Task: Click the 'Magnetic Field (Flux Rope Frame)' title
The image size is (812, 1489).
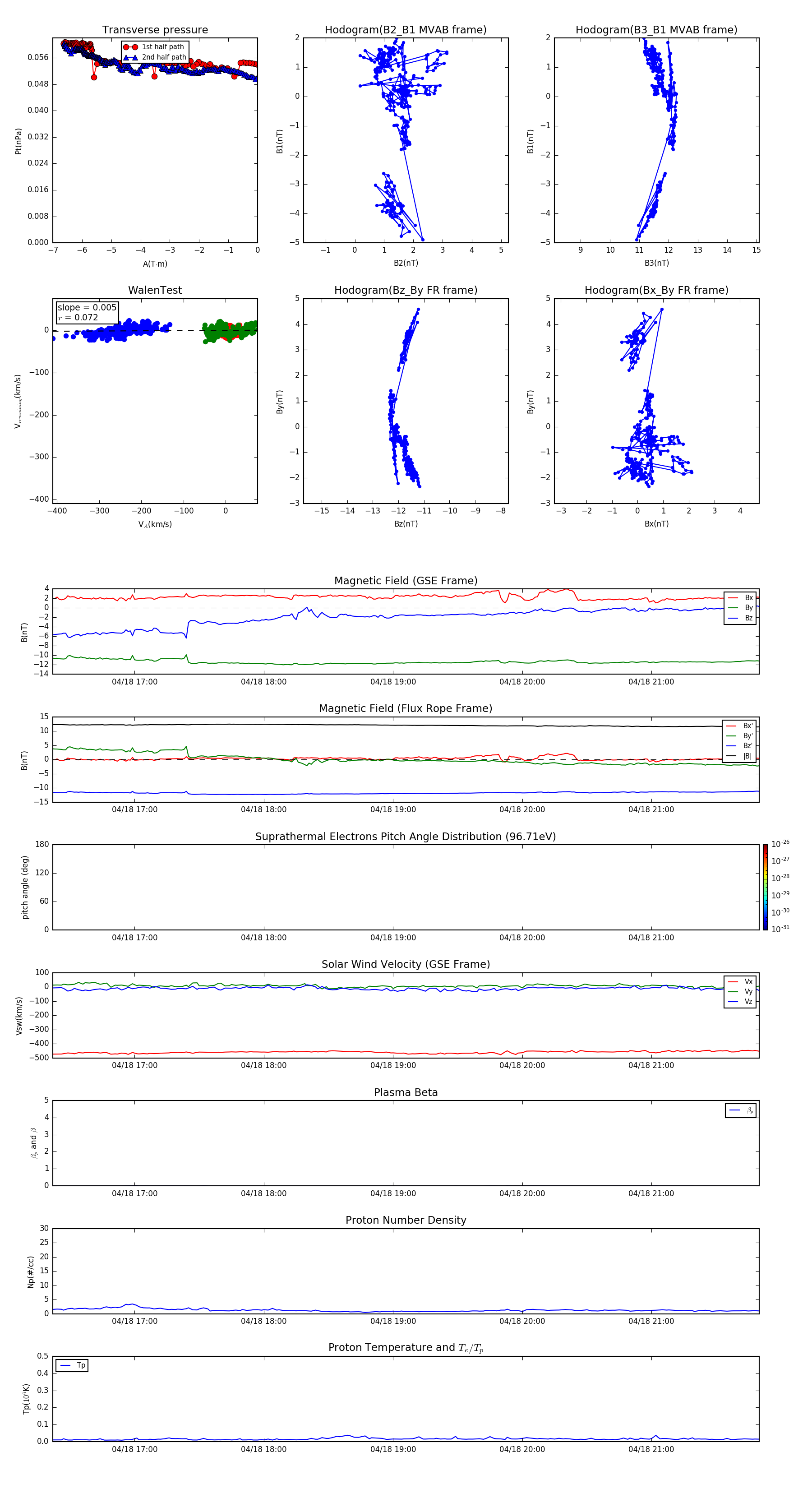Action: tap(406, 709)
